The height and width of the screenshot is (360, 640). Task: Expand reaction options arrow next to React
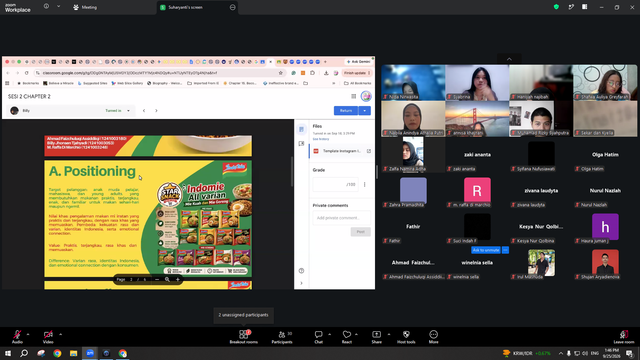(356, 334)
